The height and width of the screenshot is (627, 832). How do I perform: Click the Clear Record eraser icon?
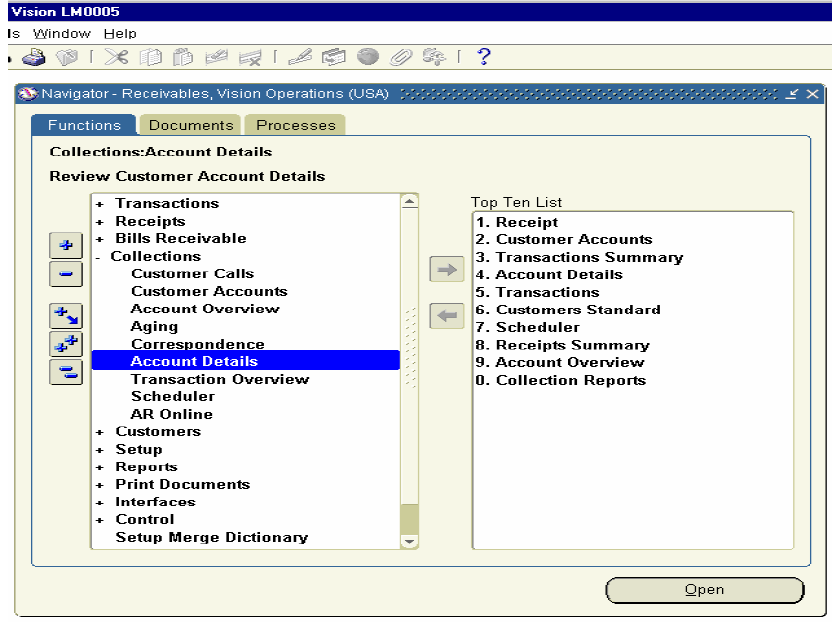click(x=216, y=57)
